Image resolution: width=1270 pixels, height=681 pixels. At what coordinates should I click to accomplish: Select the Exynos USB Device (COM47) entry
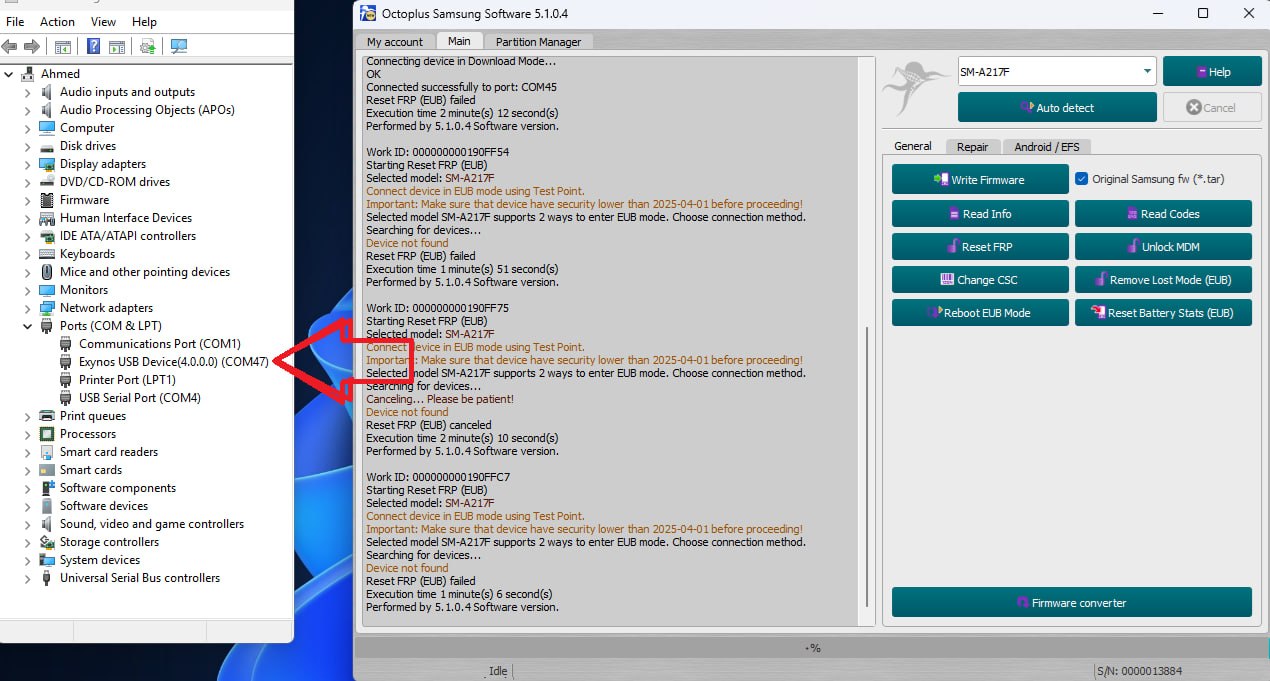point(173,362)
